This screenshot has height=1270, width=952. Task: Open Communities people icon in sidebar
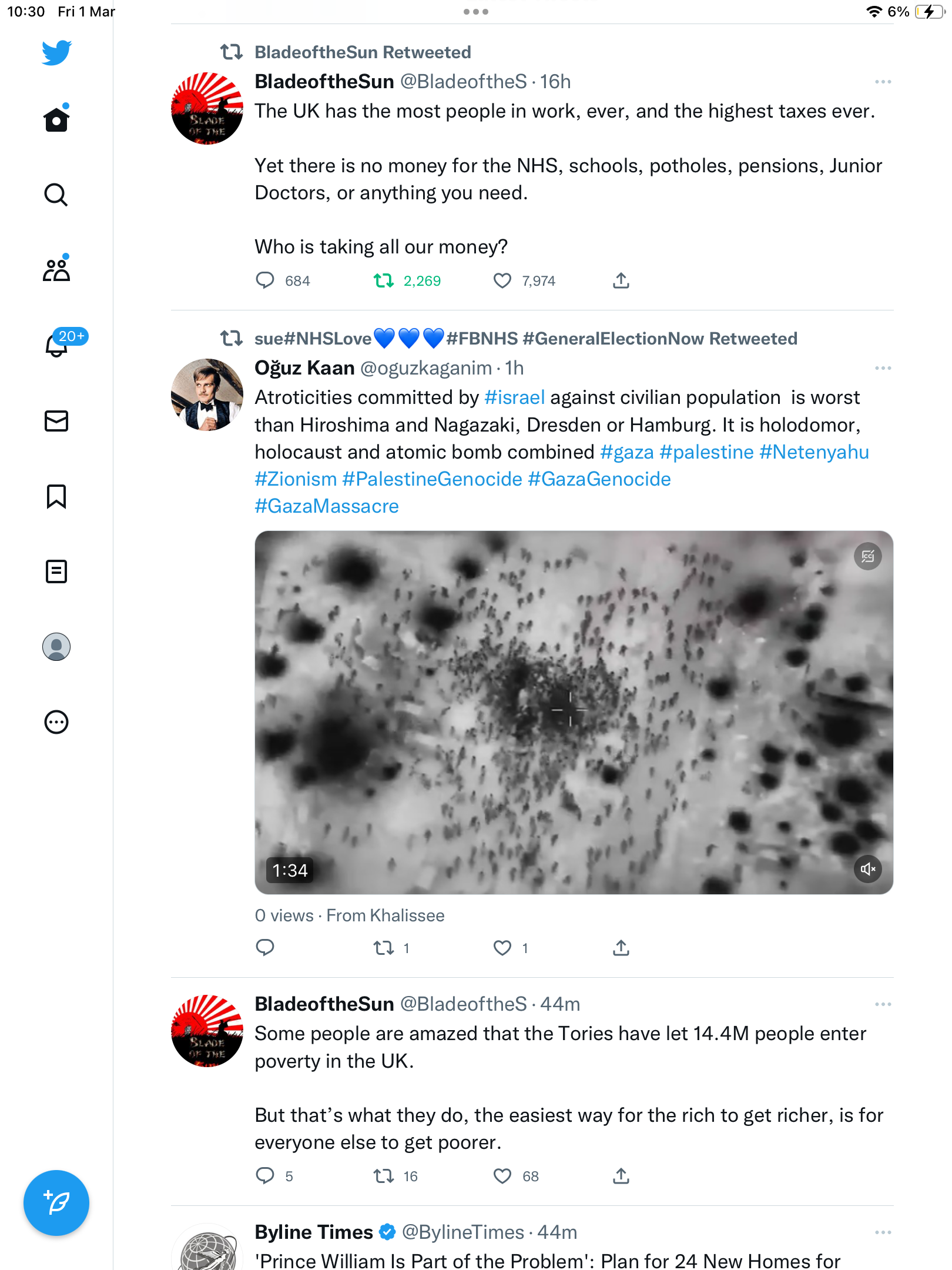tap(56, 269)
